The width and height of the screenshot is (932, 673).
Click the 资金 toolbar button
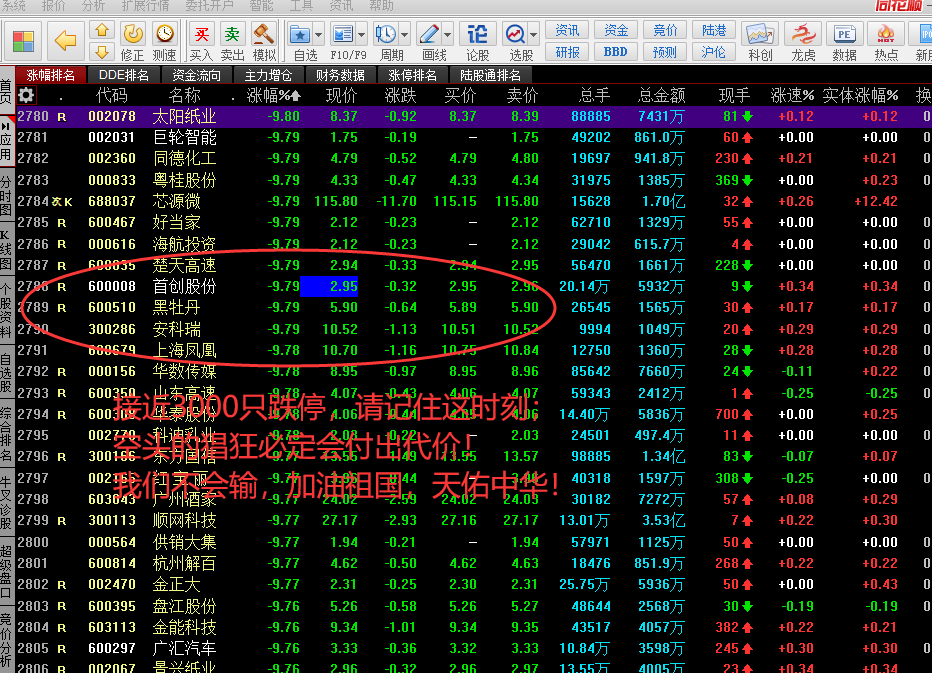pyautogui.click(x=616, y=30)
